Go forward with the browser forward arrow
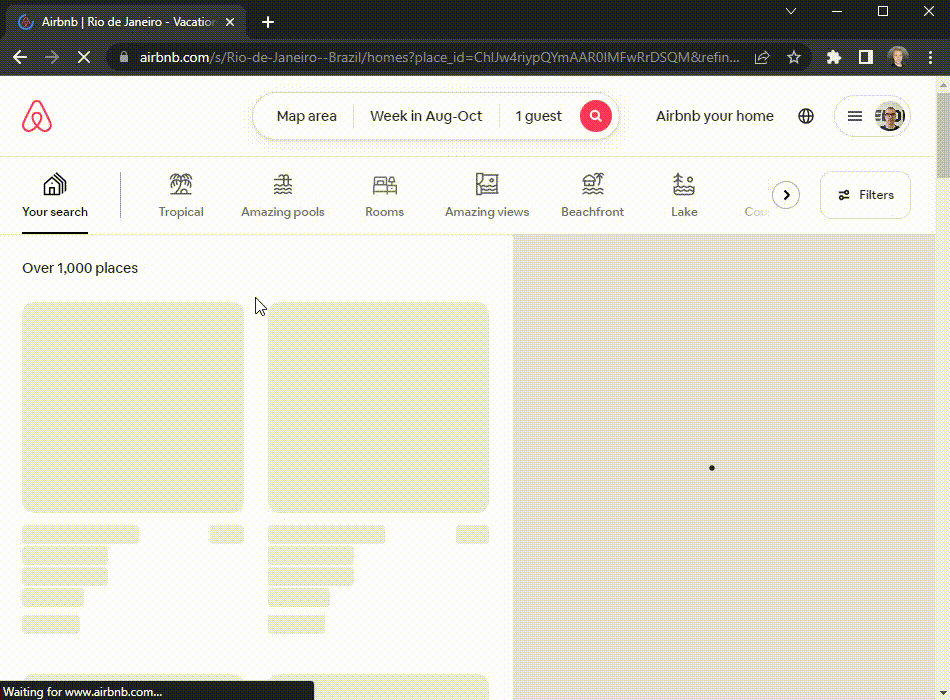The width and height of the screenshot is (950, 700). [52, 57]
